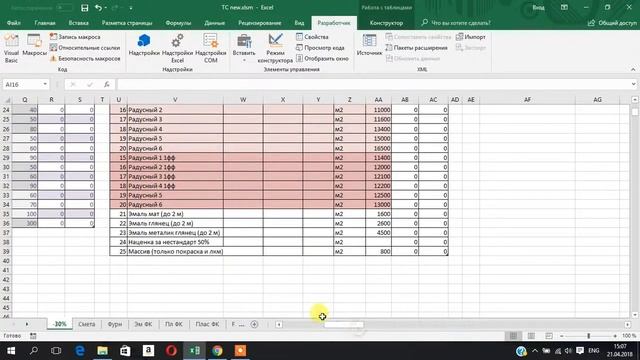Viewport: 640px width, 360px height.
Task: Undo the last action
Action: (98, 8)
